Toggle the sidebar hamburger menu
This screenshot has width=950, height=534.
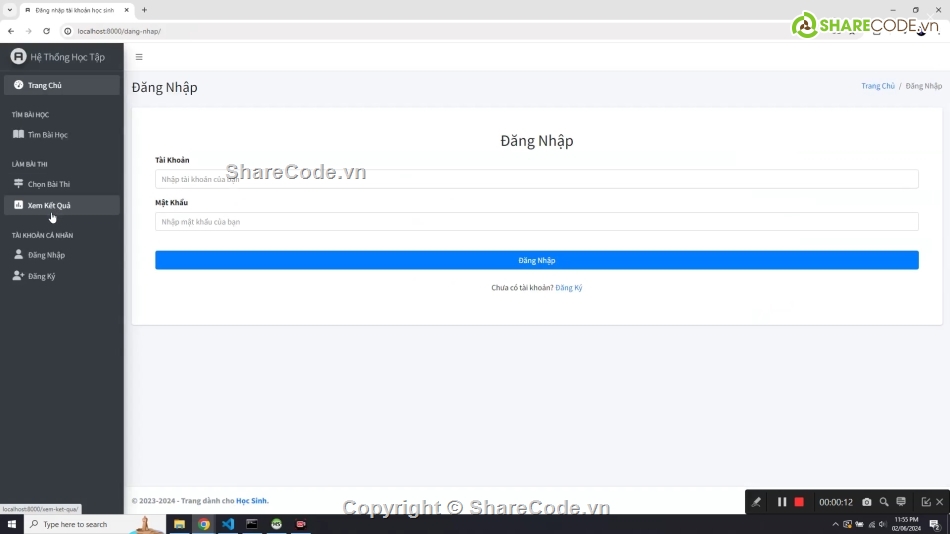click(139, 57)
